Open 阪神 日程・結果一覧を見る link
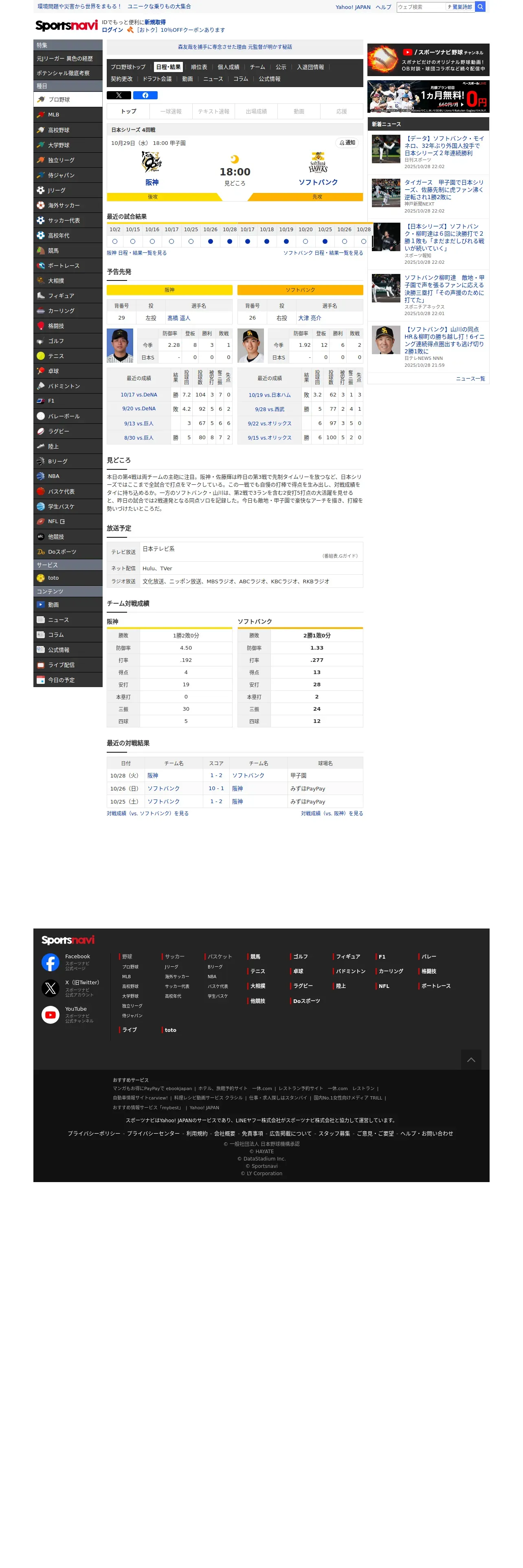 [136, 253]
